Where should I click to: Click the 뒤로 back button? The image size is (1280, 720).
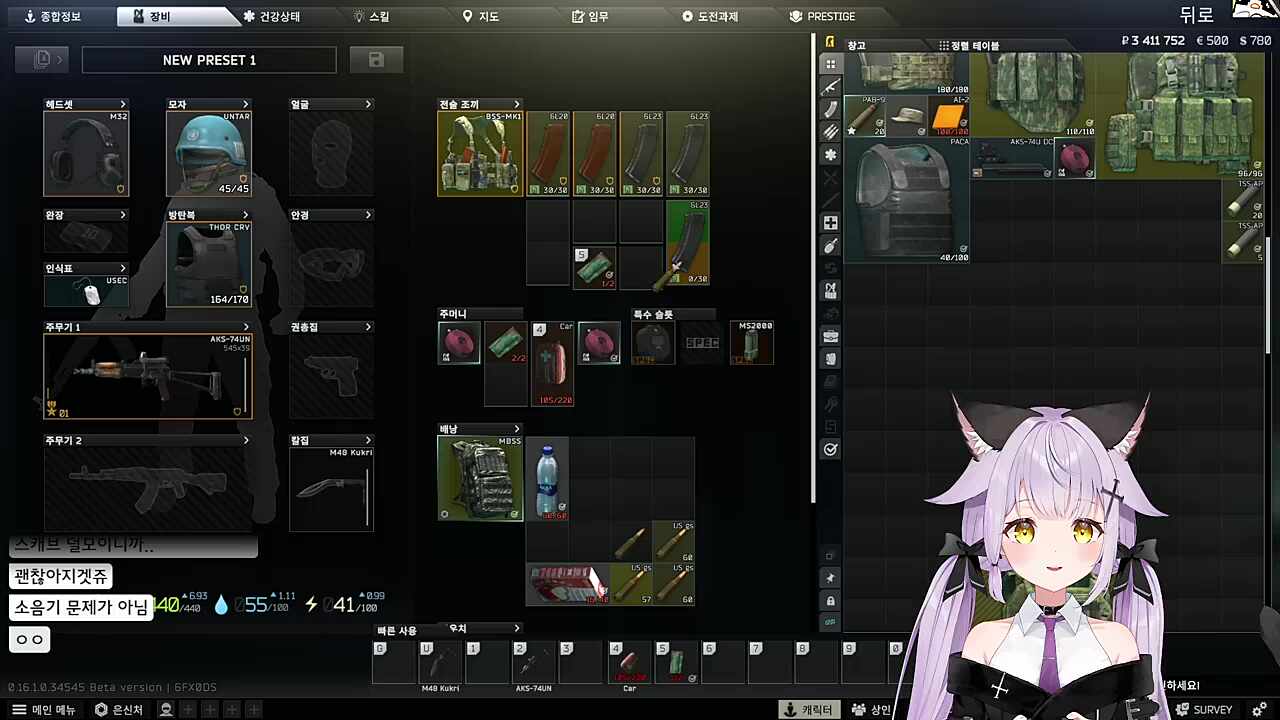(x=1196, y=16)
